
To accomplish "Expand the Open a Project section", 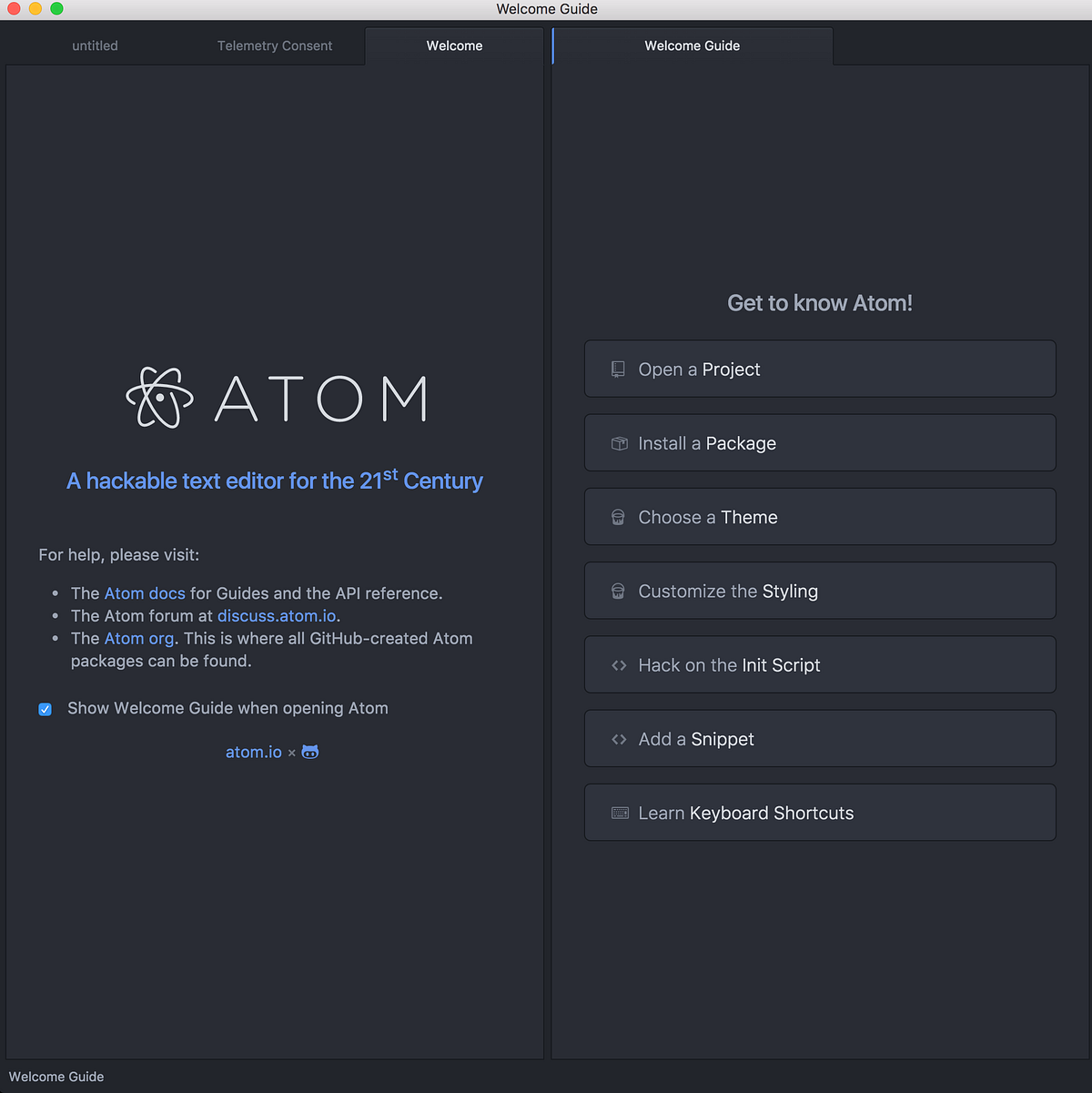I will coord(820,369).
